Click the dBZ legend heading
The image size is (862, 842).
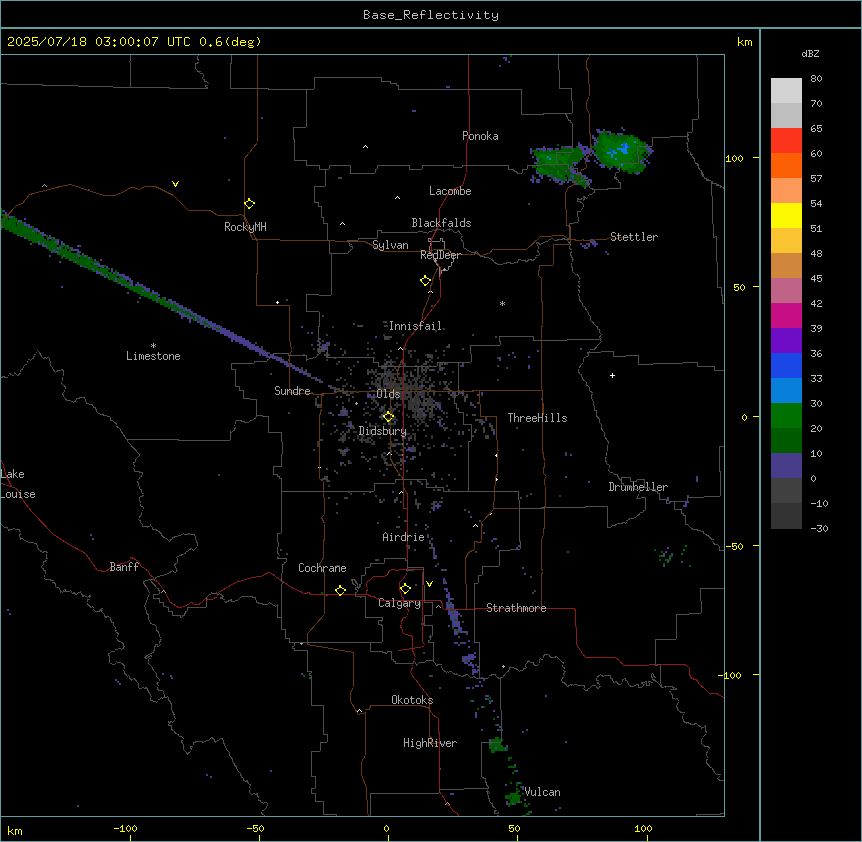(x=810, y=53)
